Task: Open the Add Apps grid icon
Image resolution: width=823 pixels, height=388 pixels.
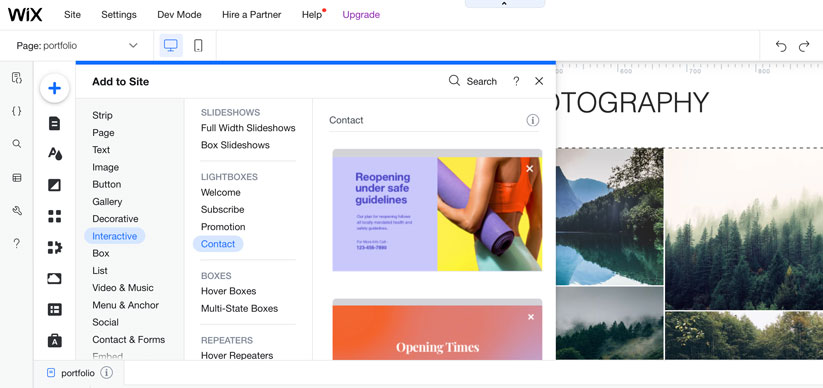Action: pos(55,216)
